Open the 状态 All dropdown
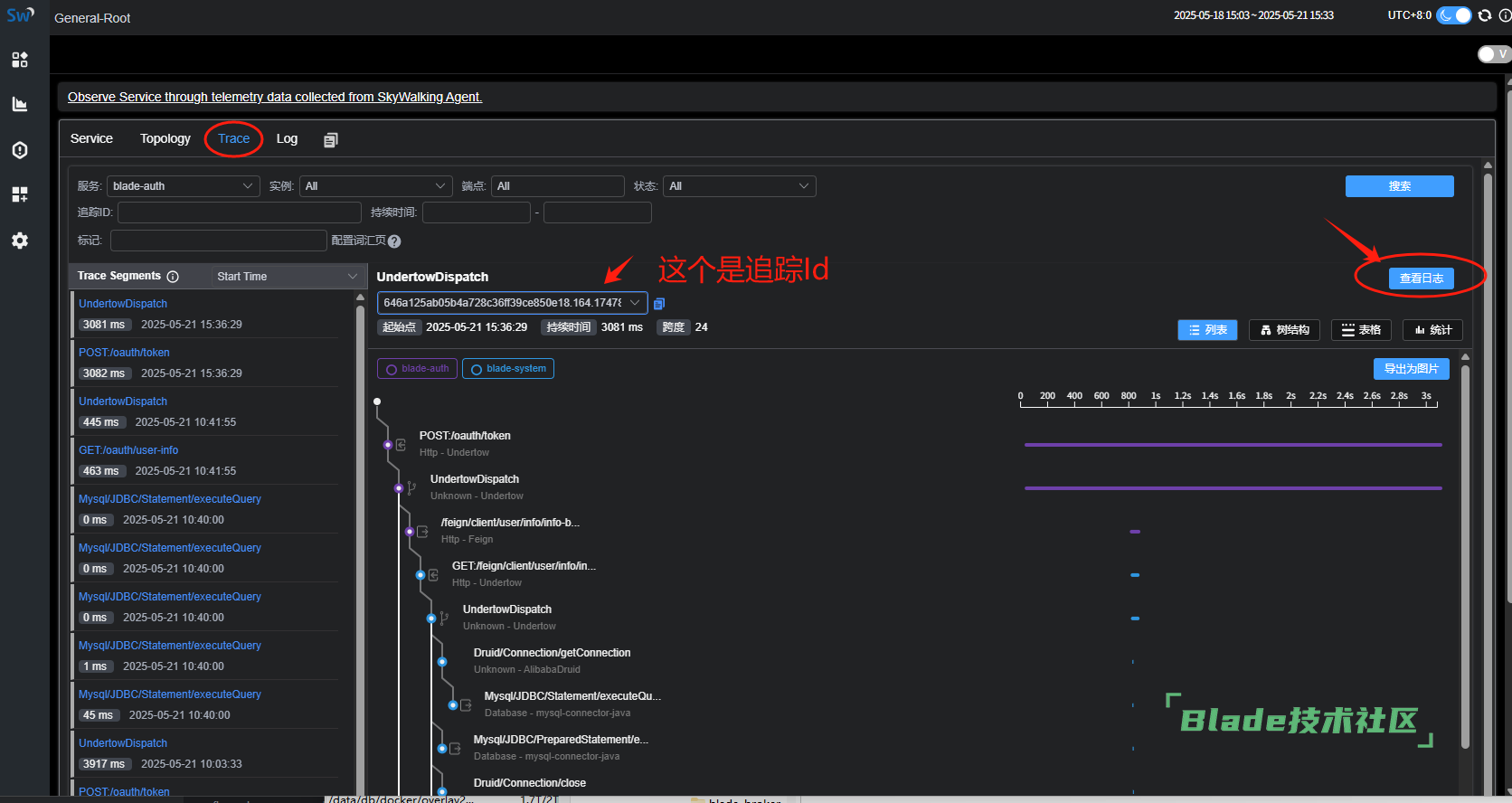 740,186
